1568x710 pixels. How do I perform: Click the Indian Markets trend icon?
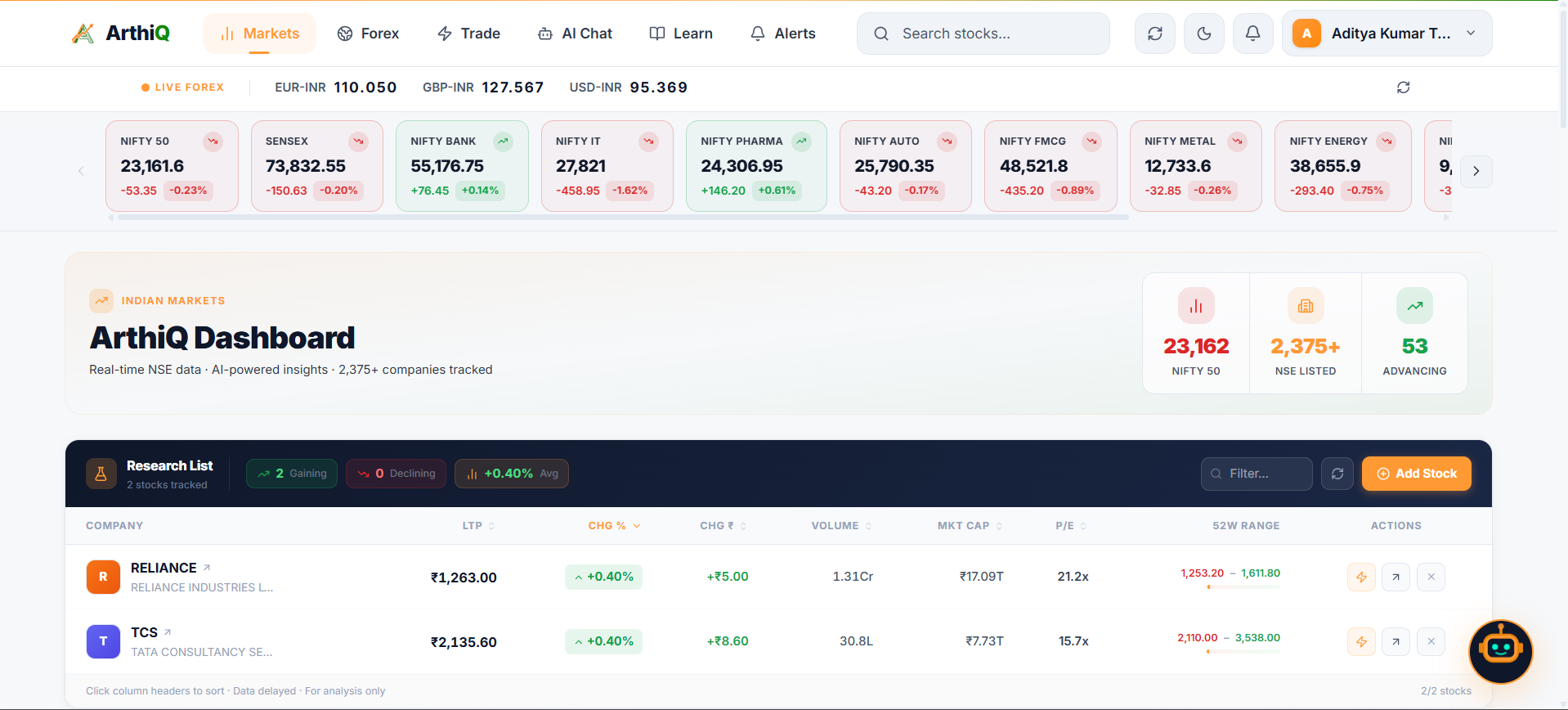101,301
